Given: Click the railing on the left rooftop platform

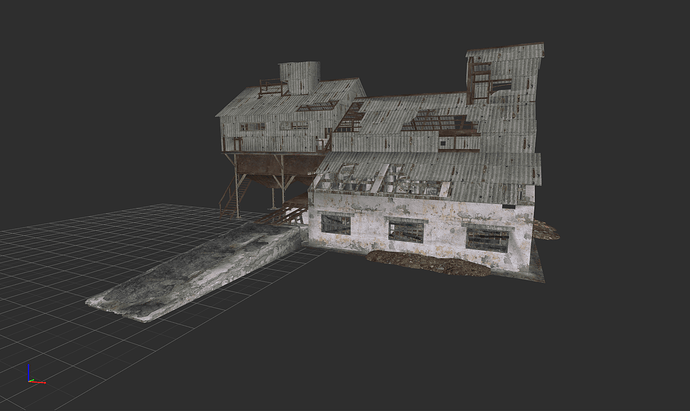Looking at the screenshot, I should [272, 88].
